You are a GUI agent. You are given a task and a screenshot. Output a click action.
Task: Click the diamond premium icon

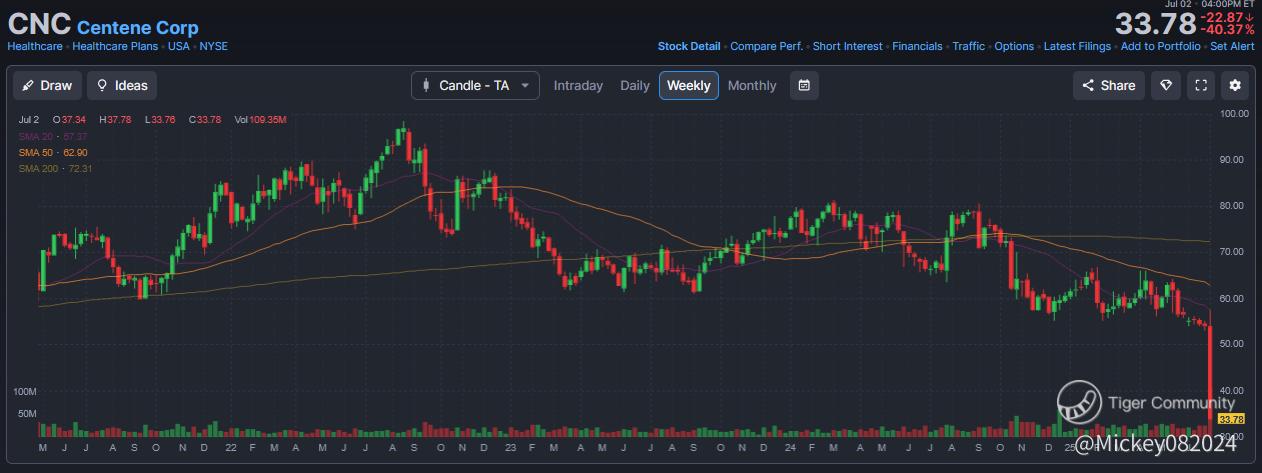1166,85
